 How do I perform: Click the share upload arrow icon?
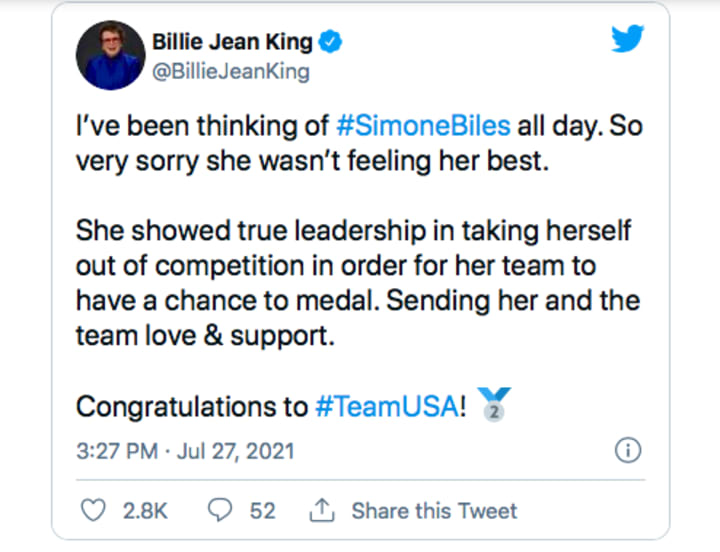(322, 510)
